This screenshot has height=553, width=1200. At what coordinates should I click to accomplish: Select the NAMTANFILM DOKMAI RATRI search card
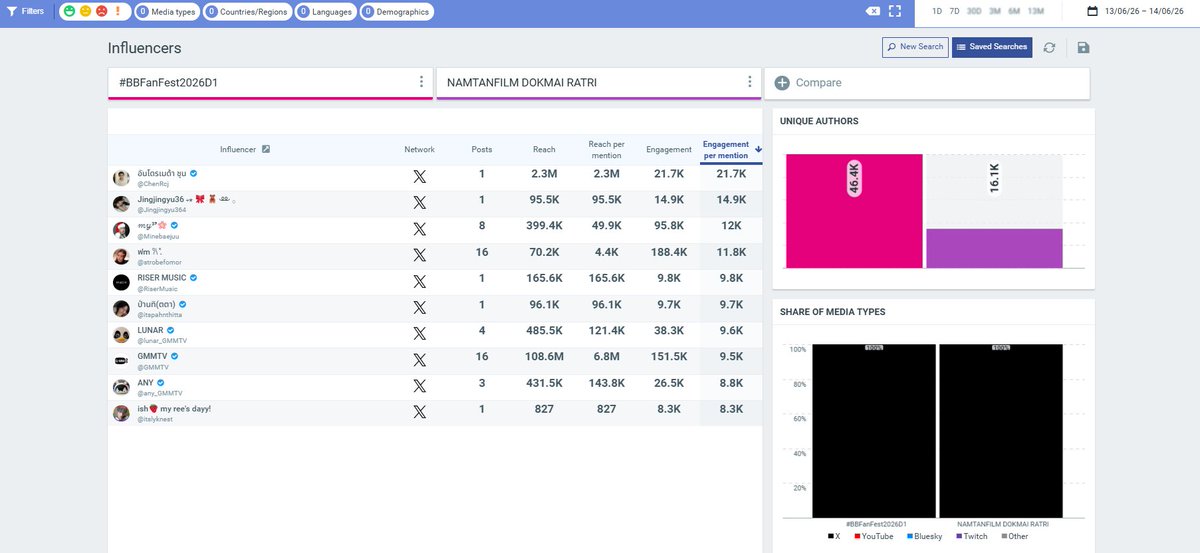pos(598,83)
